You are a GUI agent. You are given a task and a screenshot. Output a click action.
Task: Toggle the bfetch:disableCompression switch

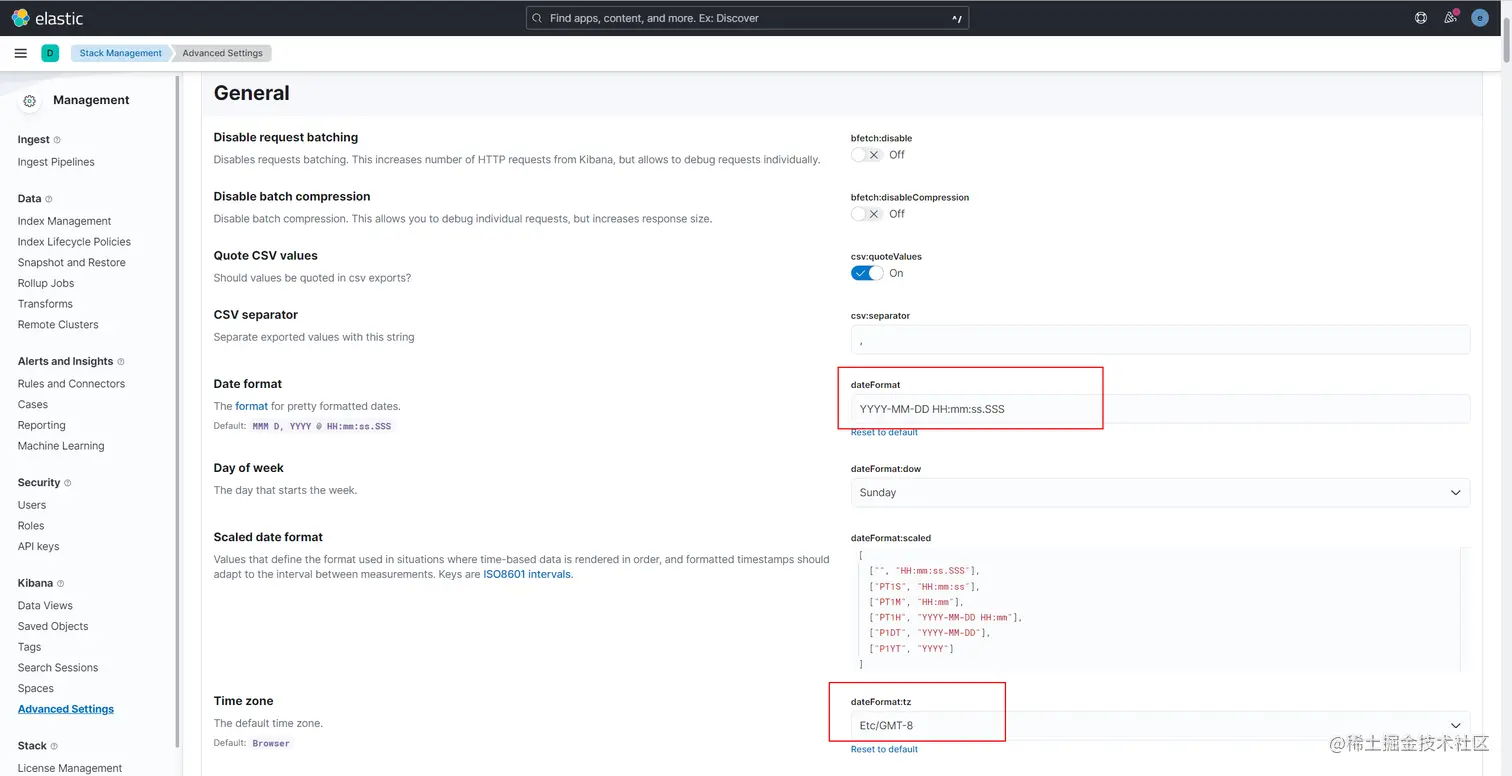[x=866, y=214]
